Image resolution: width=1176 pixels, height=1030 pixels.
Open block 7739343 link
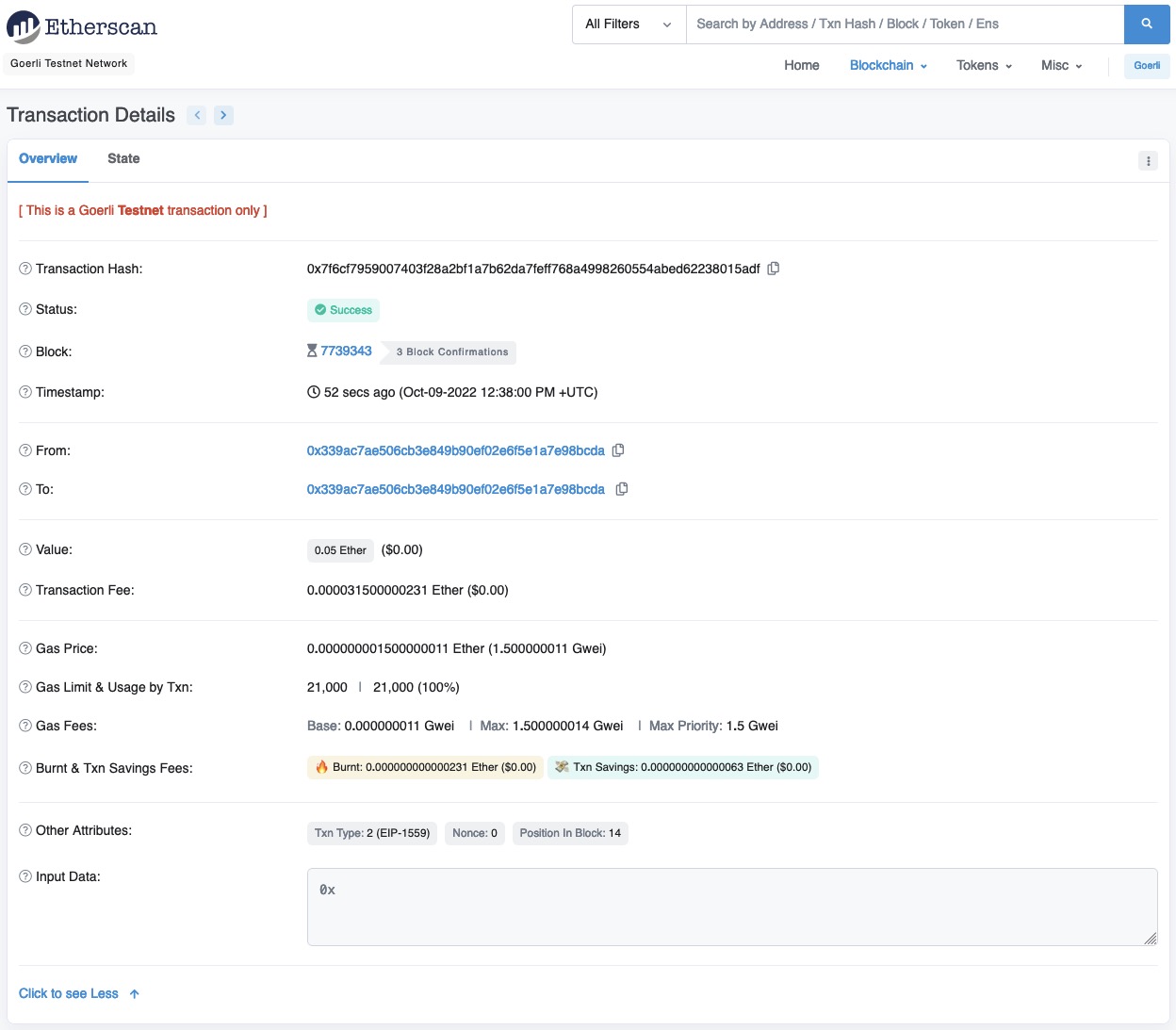[x=346, y=351]
